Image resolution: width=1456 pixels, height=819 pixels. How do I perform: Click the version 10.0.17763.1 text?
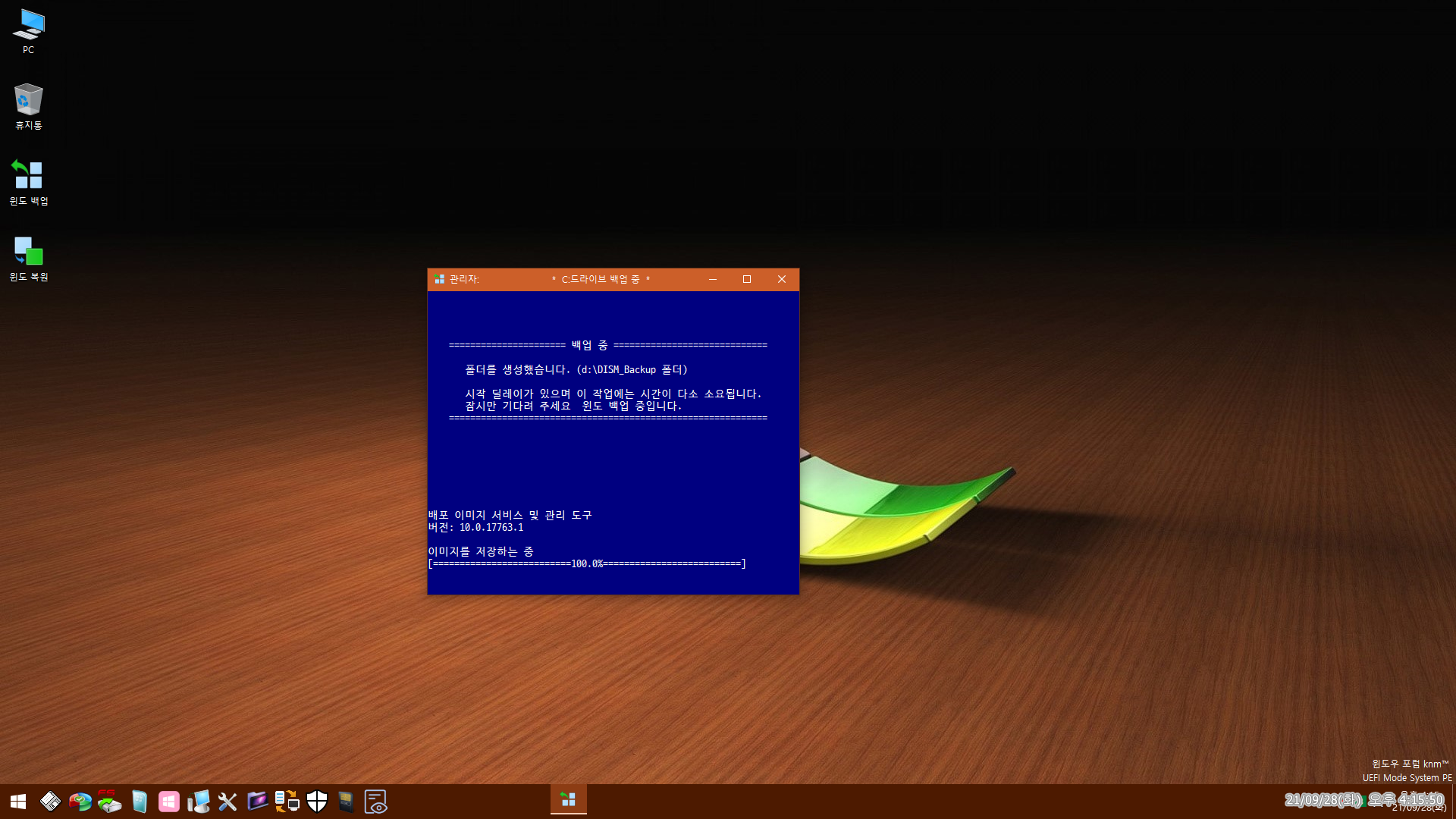tap(475, 527)
